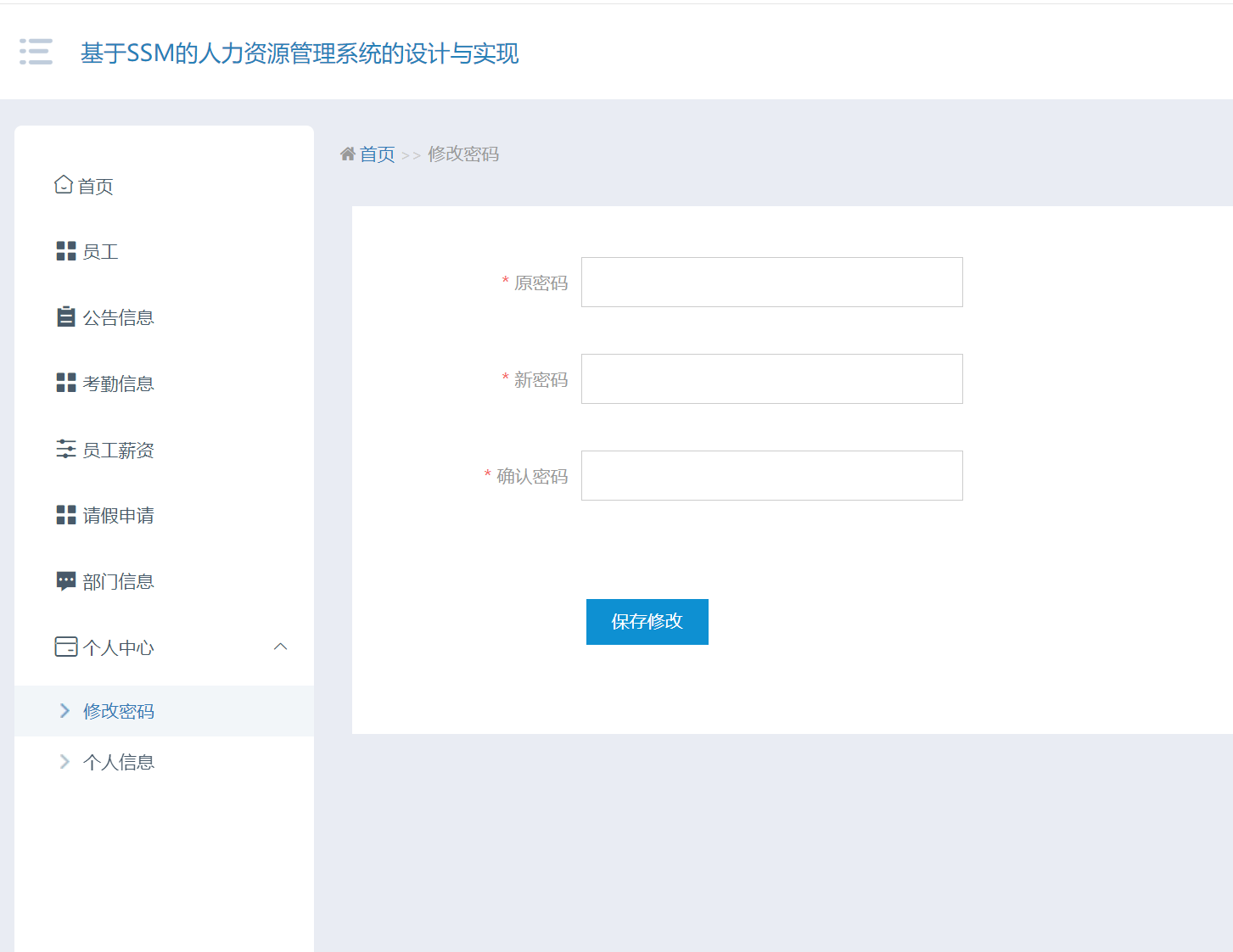This screenshot has width=1233, height=952.
Task: Open the sidebar hamburger menu icon
Action: 36,52
